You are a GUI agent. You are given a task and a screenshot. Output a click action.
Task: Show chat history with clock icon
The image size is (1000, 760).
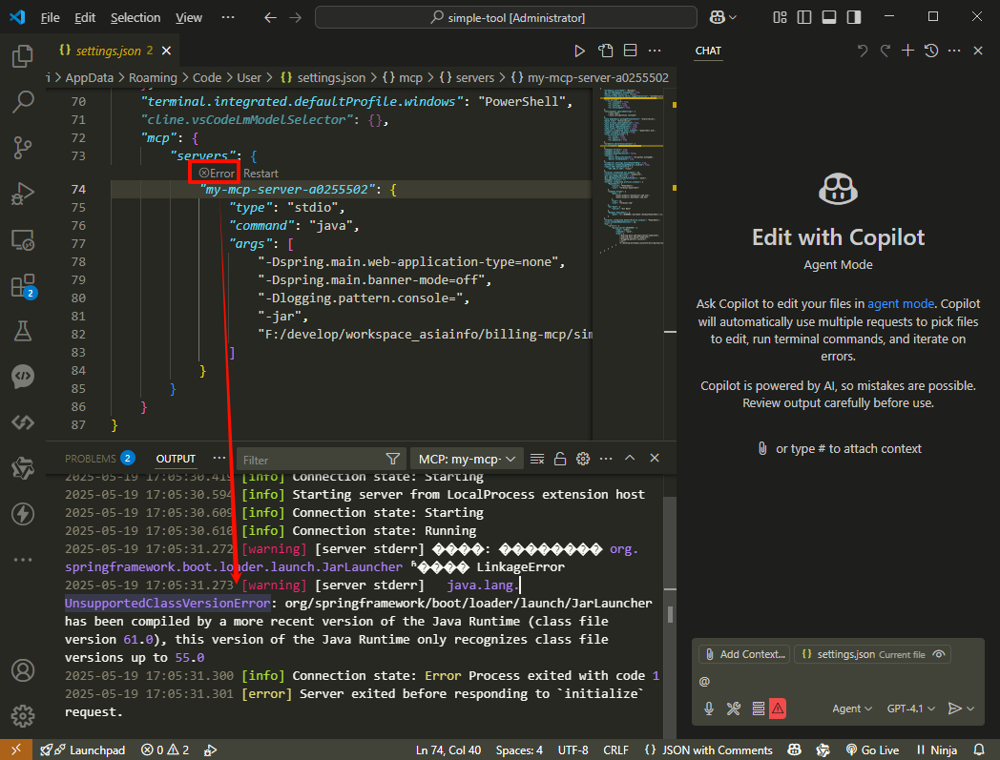click(931, 51)
